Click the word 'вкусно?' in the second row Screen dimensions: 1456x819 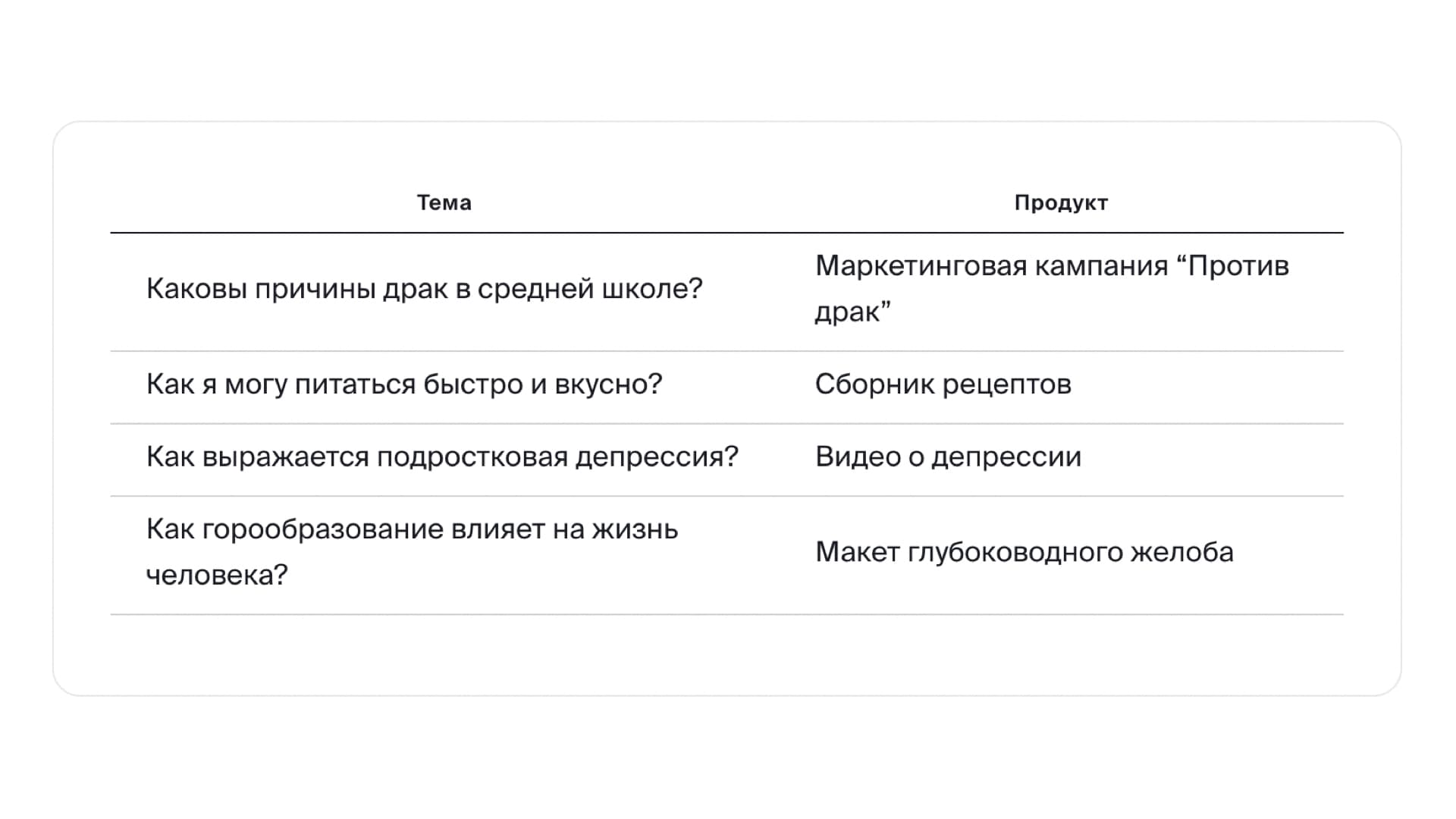pos(608,384)
